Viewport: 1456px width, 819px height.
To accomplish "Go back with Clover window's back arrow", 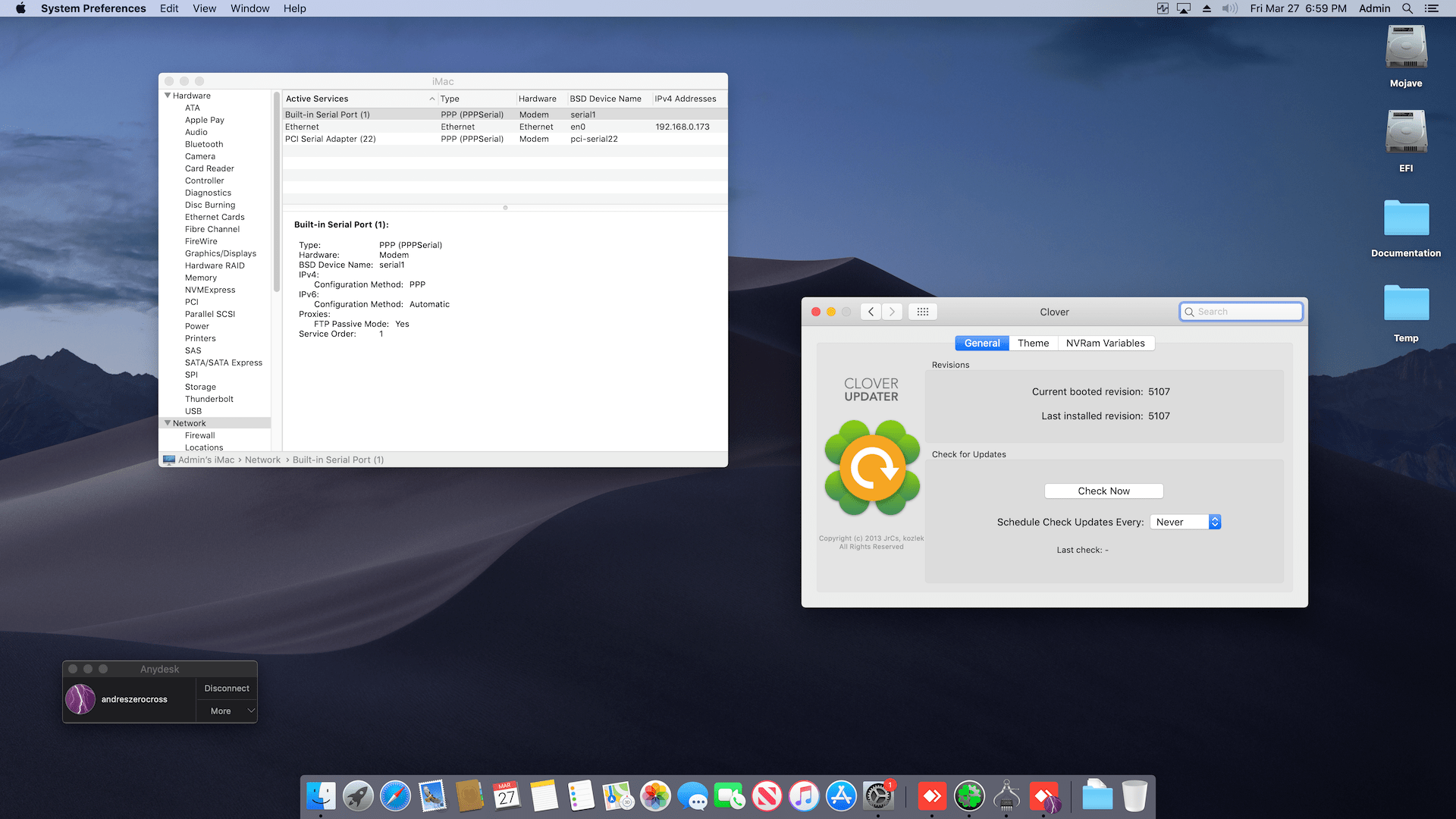I will (x=871, y=312).
